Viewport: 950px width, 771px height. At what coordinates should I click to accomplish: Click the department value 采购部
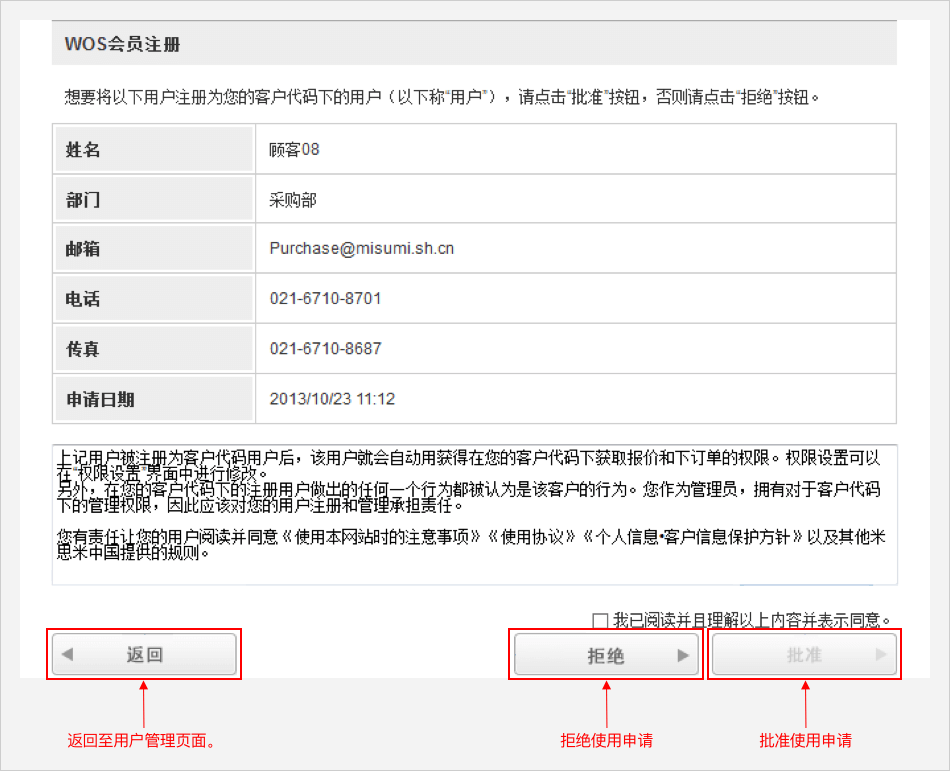[293, 199]
